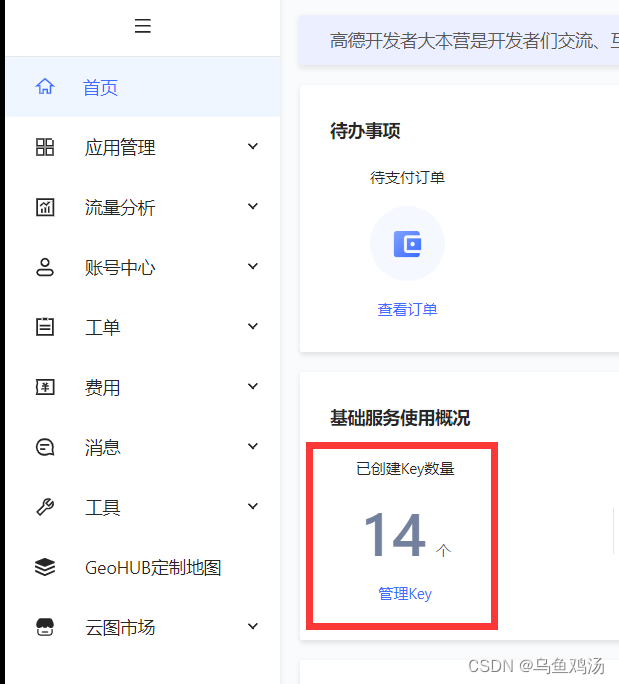
Task: Open the 查看订单 link
Action: pyautogui.click(x=407, y=309)
